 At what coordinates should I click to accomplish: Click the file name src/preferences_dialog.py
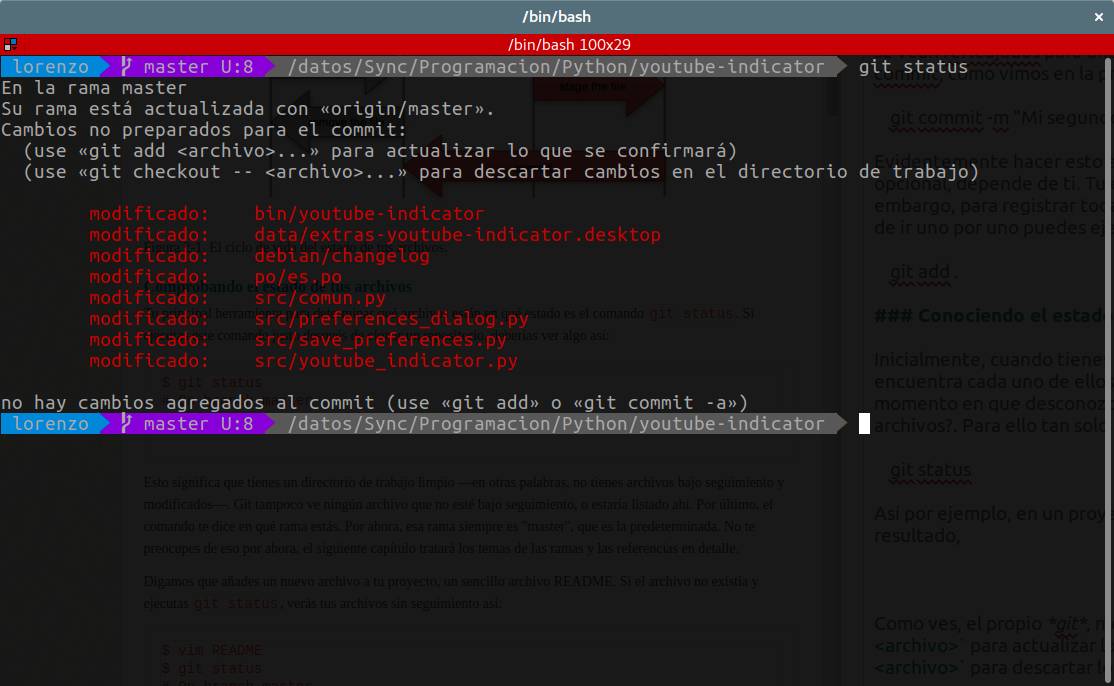[x=391, y=319]
